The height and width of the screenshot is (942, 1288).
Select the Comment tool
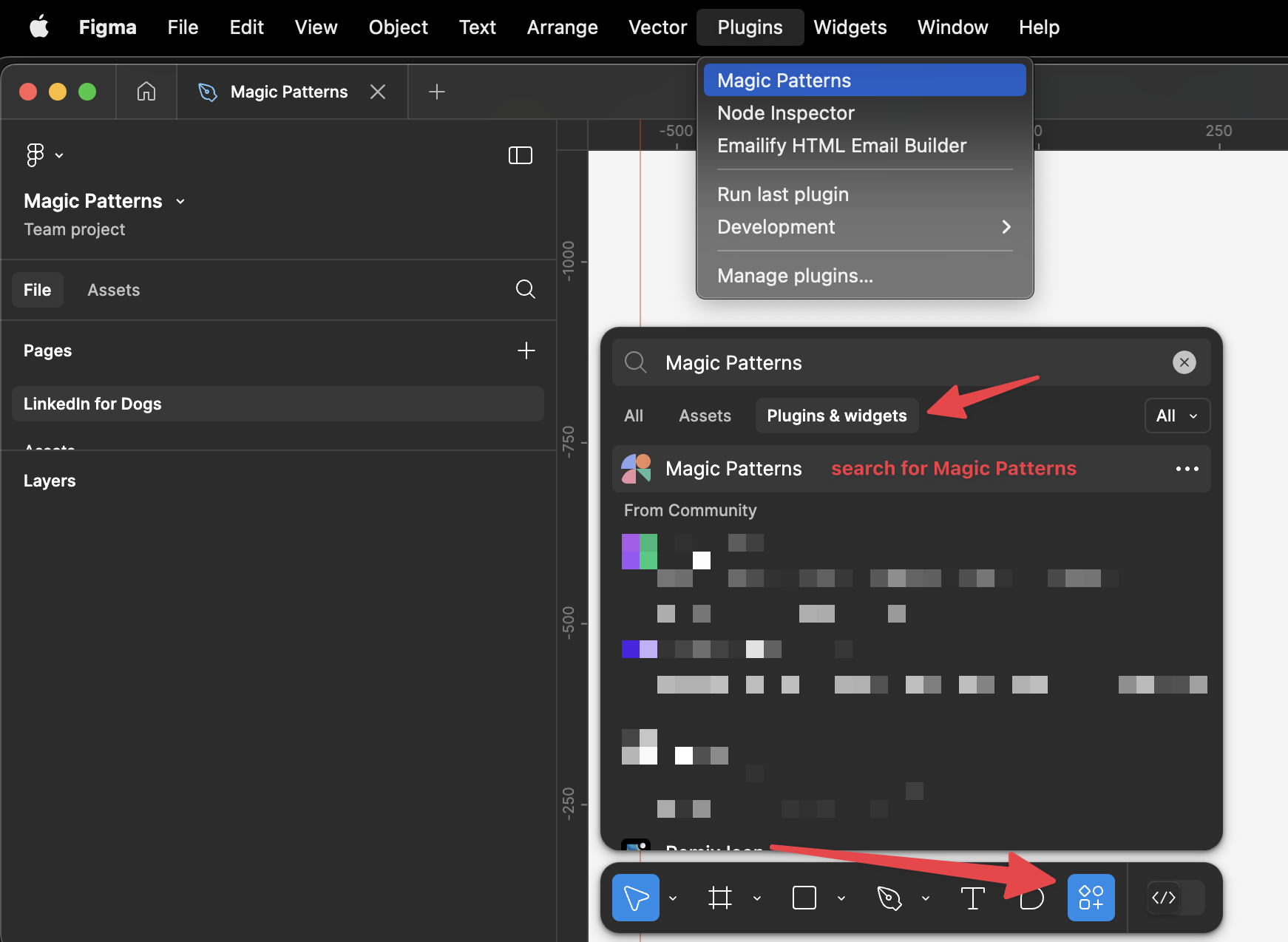coord(1032,898)
